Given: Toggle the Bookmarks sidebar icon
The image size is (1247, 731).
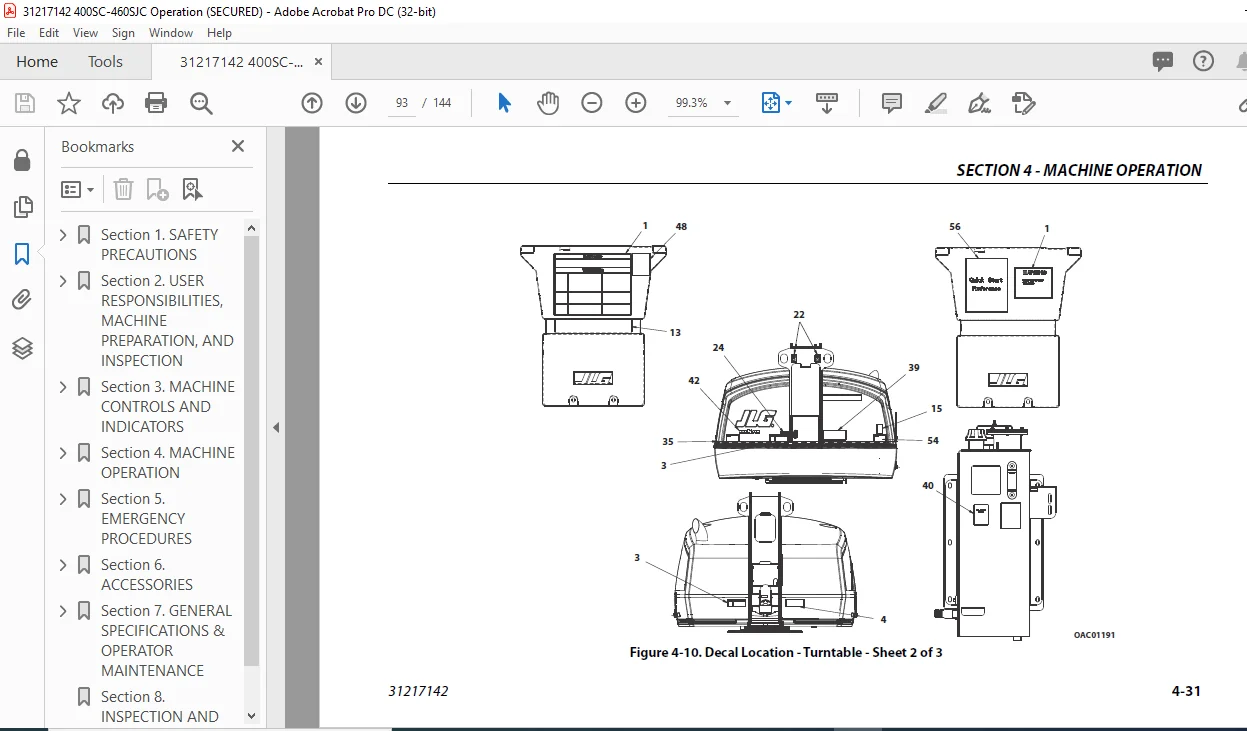Looking at the screenshot, I should [22, 254].
